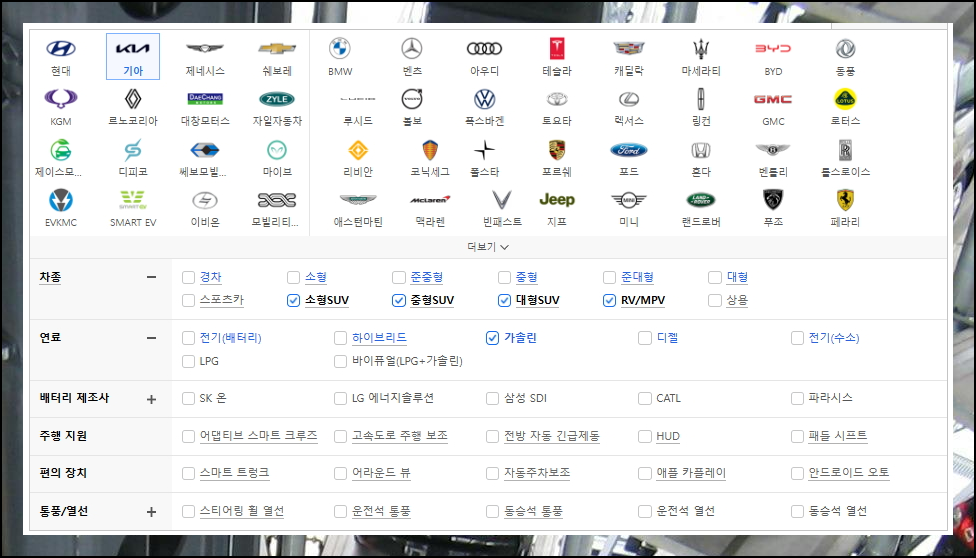This screenshot has height=558, width=976.
Task: Click the 전기(수소) fuel link
Action: click(833, 338)
